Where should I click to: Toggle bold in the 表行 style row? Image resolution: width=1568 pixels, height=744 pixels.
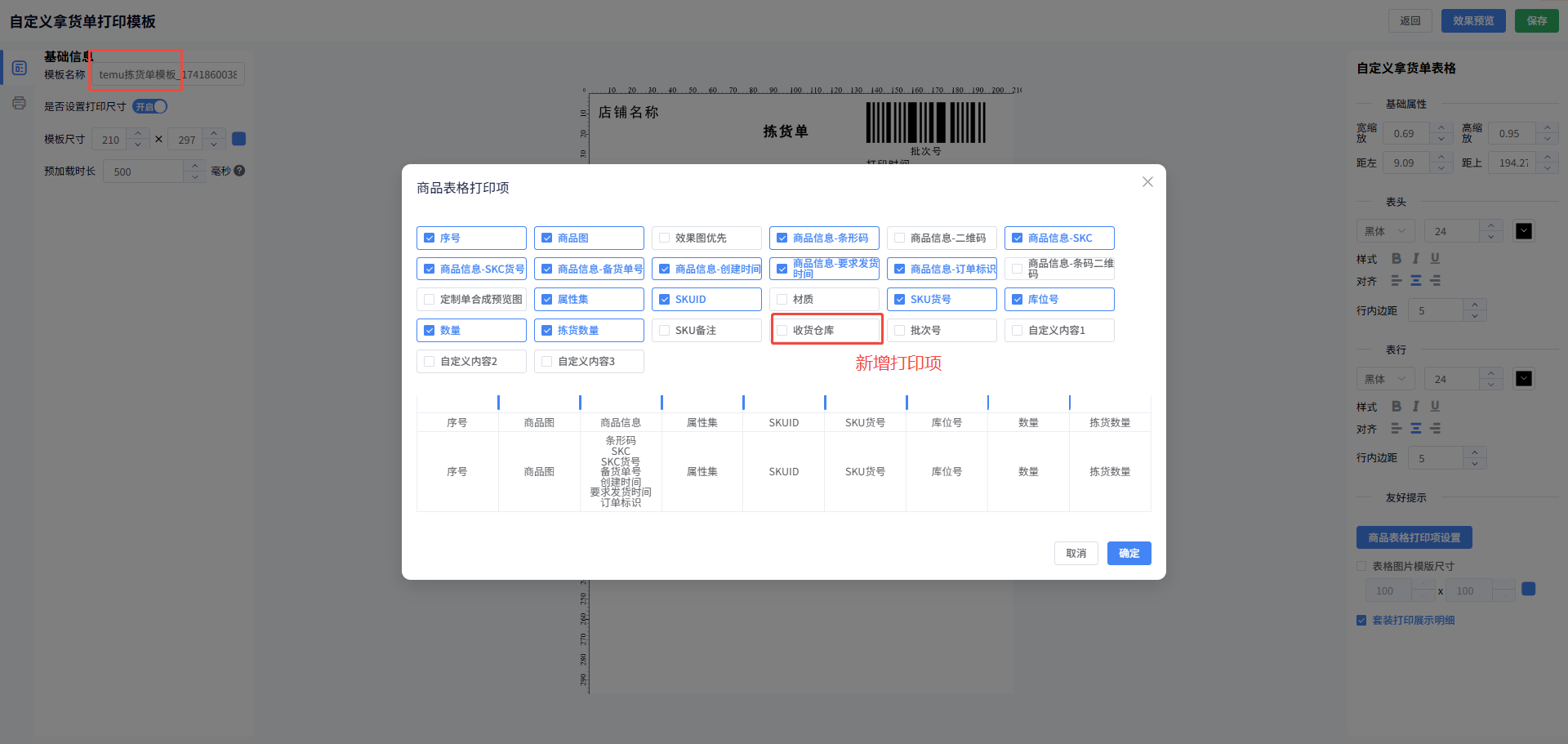coord(1396,406)
